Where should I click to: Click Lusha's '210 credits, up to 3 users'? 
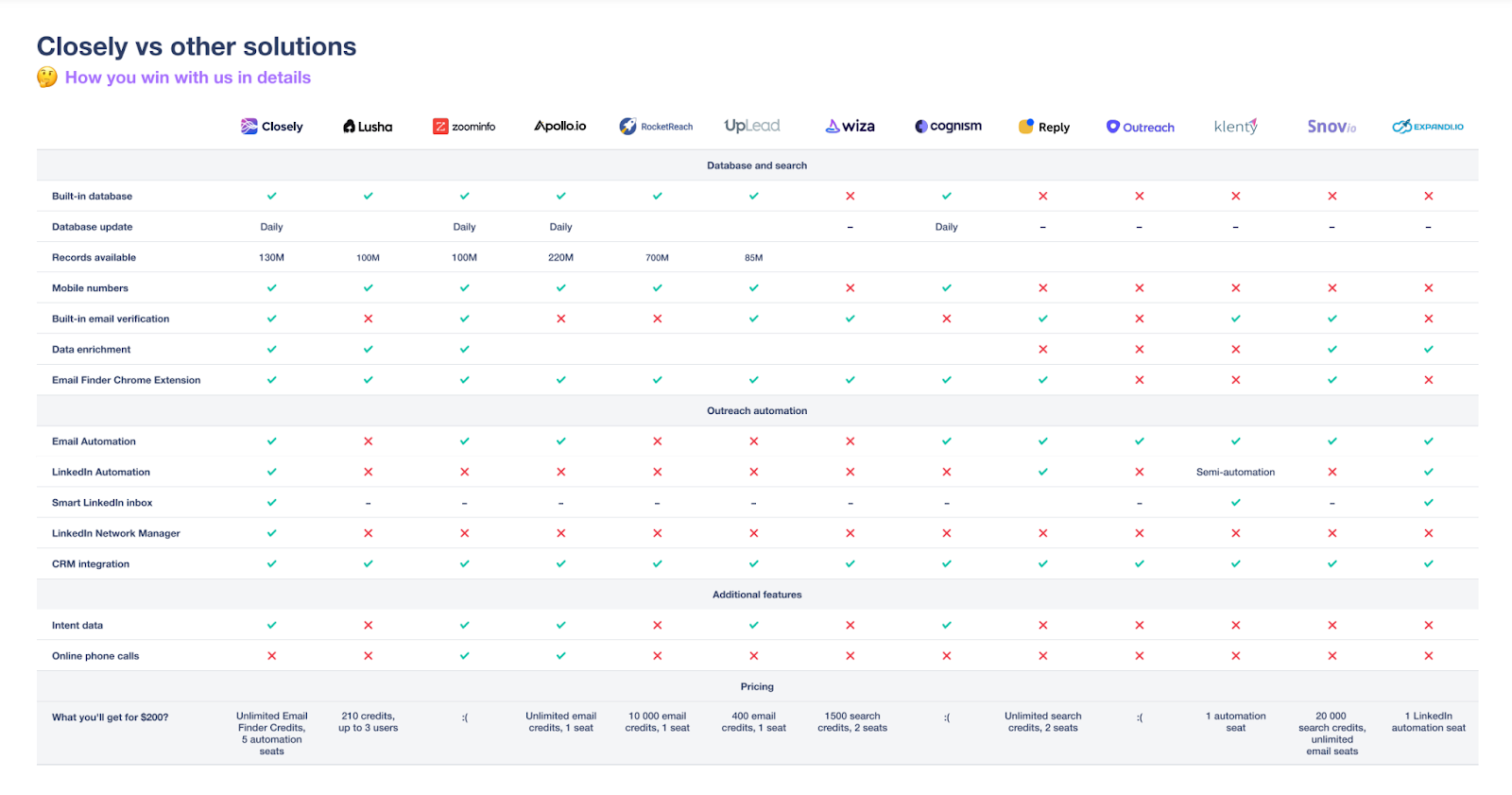click(369, 722)
